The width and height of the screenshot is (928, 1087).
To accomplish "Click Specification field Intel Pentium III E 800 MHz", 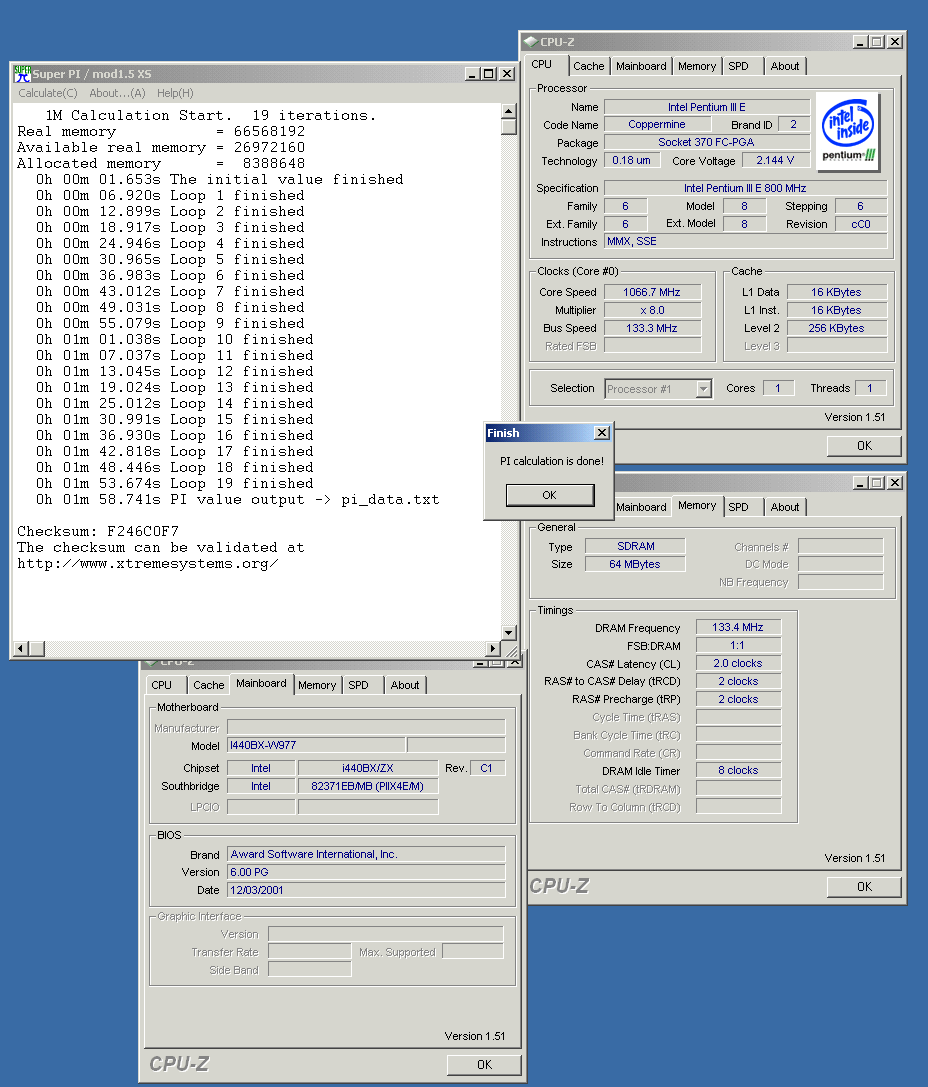I will [746, 188].
